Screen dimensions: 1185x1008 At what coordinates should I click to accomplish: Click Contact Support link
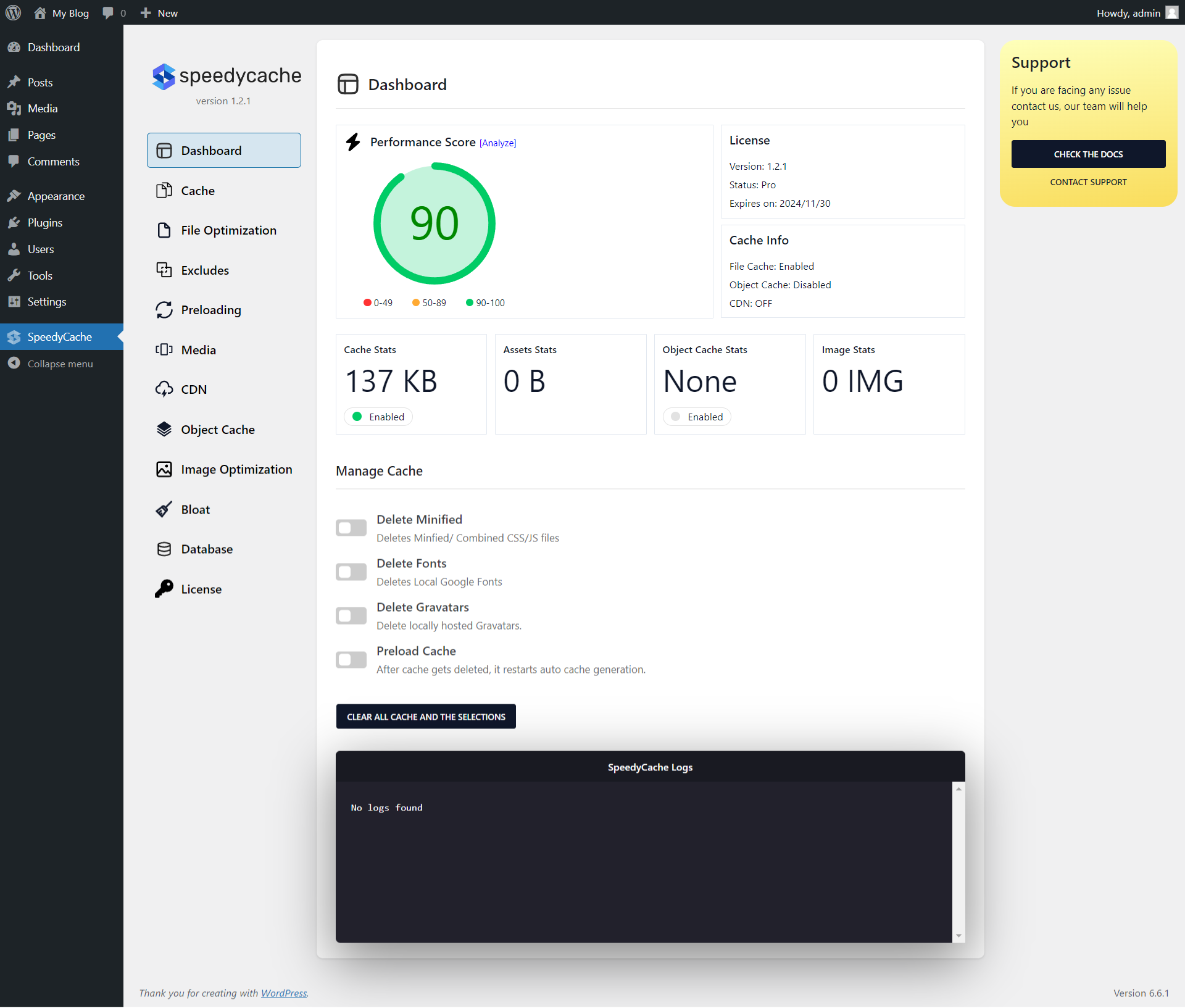point(1088,182)
